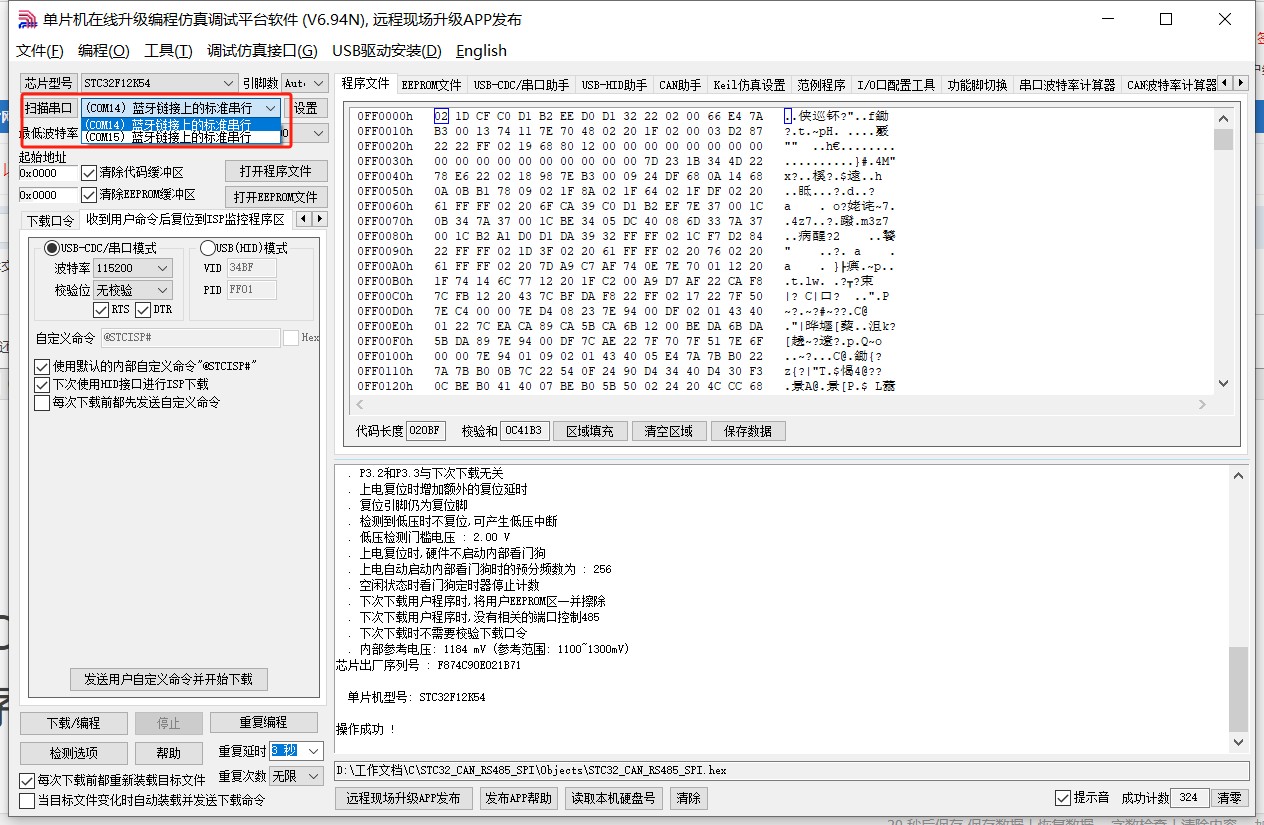Click the 下载/编程 button
Screen dimensions: 1264x825
[x=74, y=722]
